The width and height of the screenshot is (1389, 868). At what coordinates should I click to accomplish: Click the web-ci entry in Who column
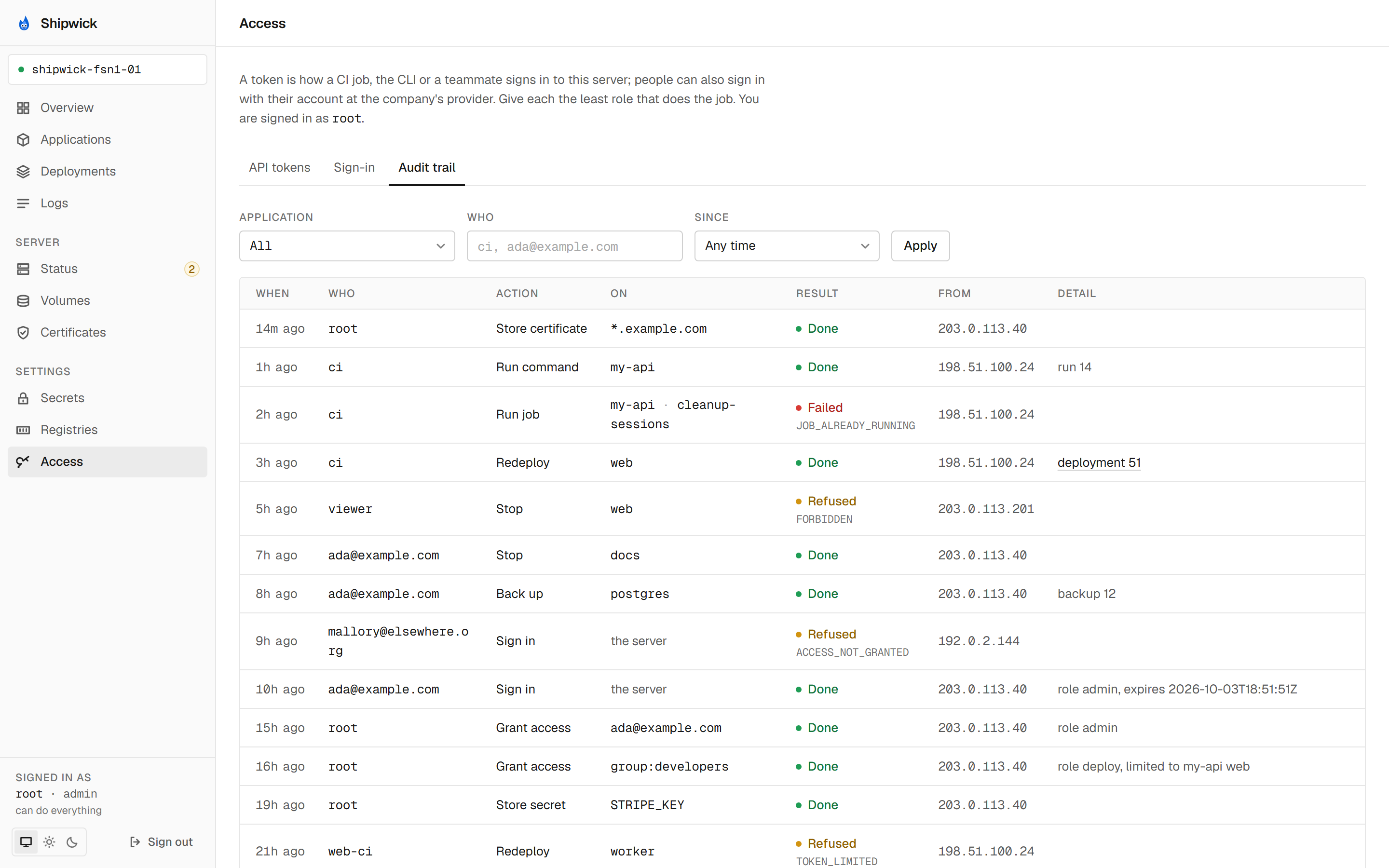pos(350,851)
